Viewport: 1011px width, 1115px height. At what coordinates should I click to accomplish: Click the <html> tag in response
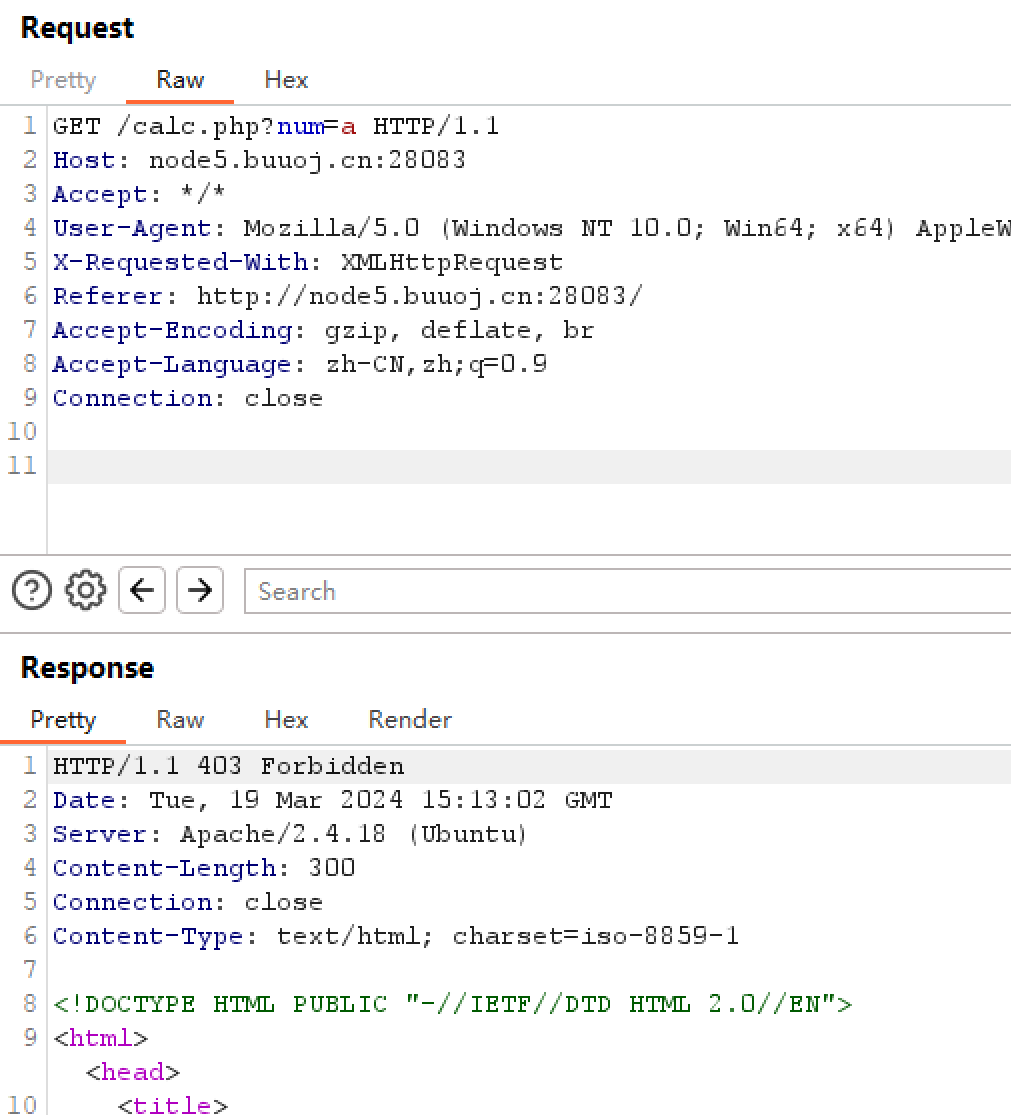[100, 1038]
